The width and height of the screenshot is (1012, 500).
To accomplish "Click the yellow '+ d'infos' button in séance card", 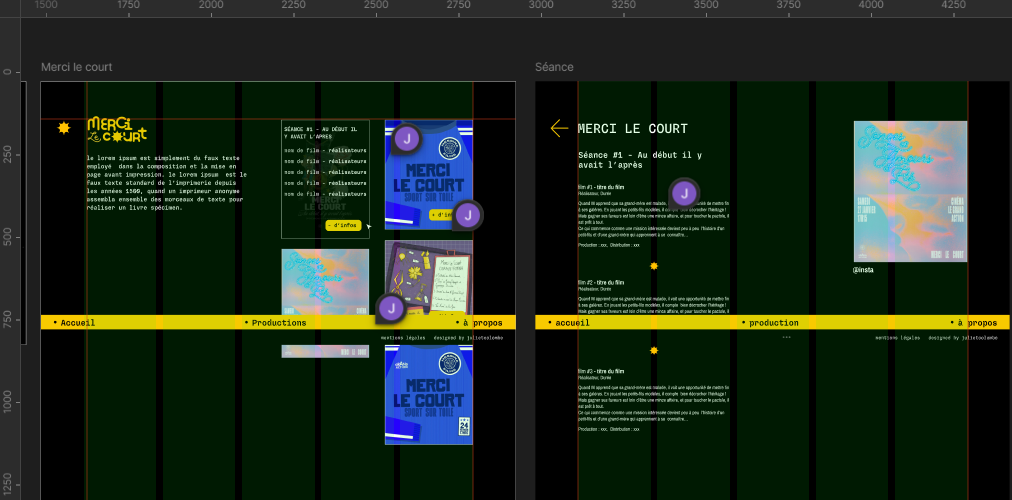I will (343, 225).
